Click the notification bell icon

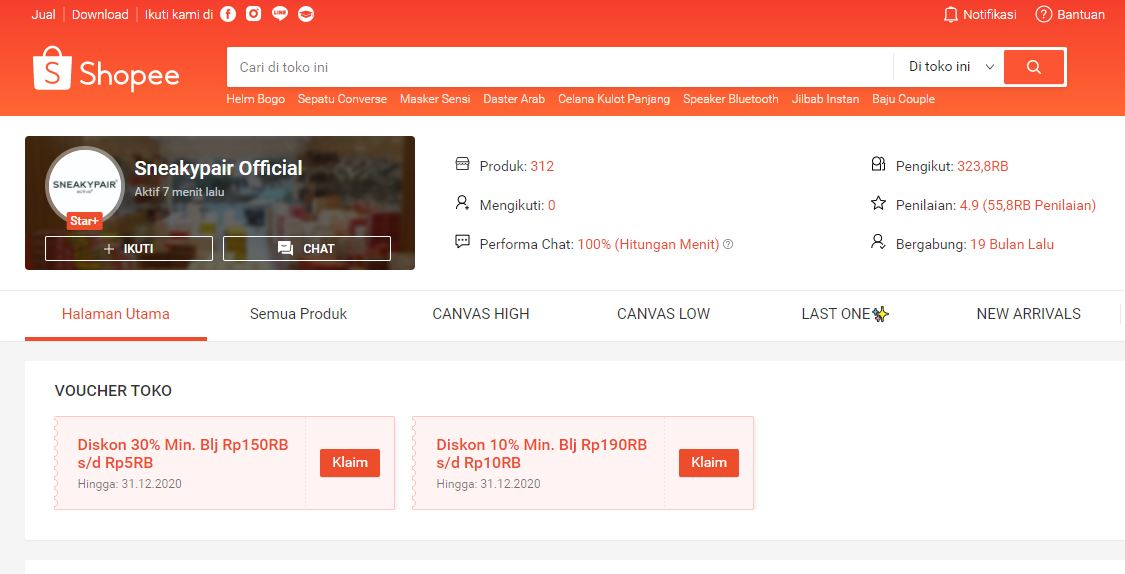pos(951,14)
